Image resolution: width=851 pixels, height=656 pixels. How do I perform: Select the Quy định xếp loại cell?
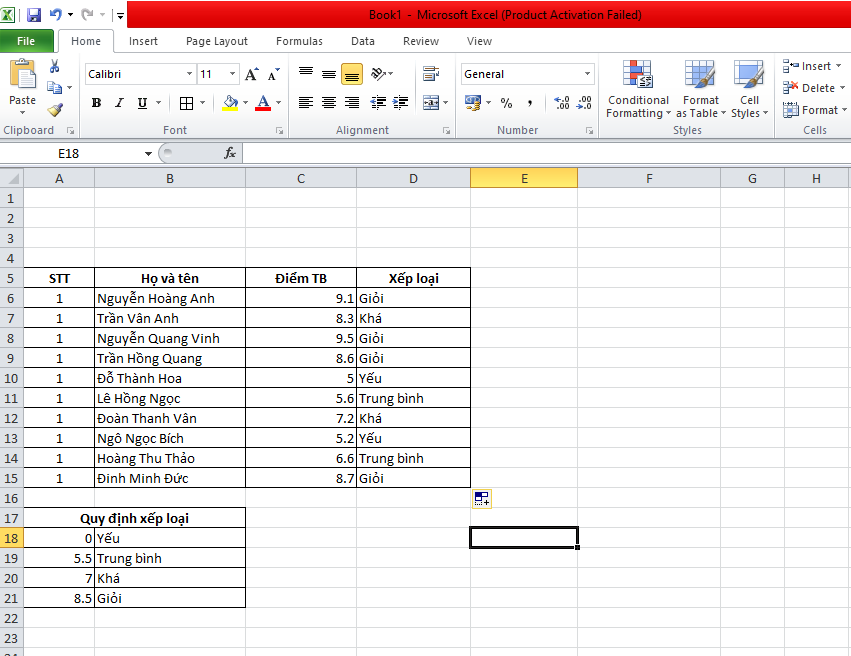[x=135, y=518]
